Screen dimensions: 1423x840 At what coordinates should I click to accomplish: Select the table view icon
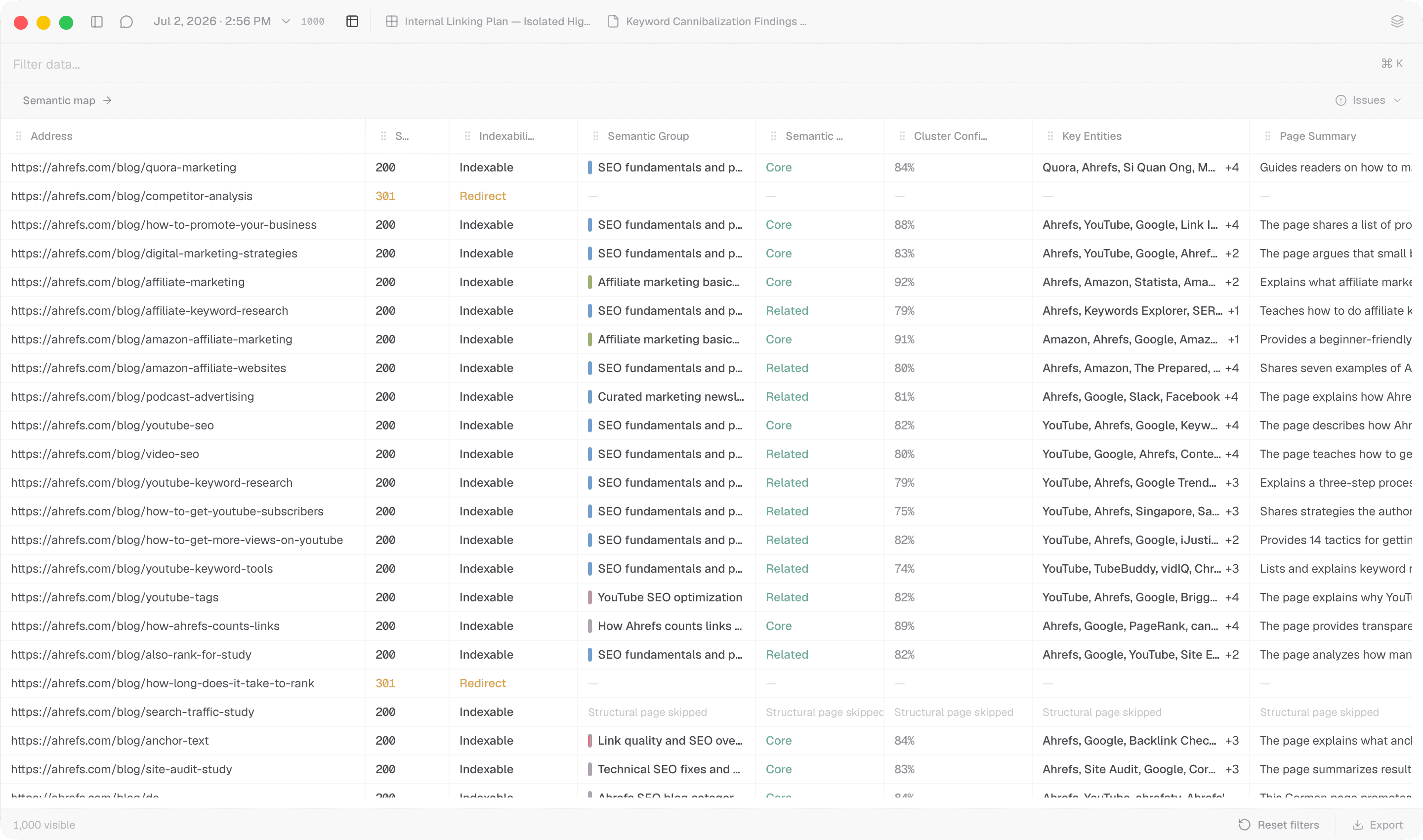pyautogui.click(x=352, y=22)
